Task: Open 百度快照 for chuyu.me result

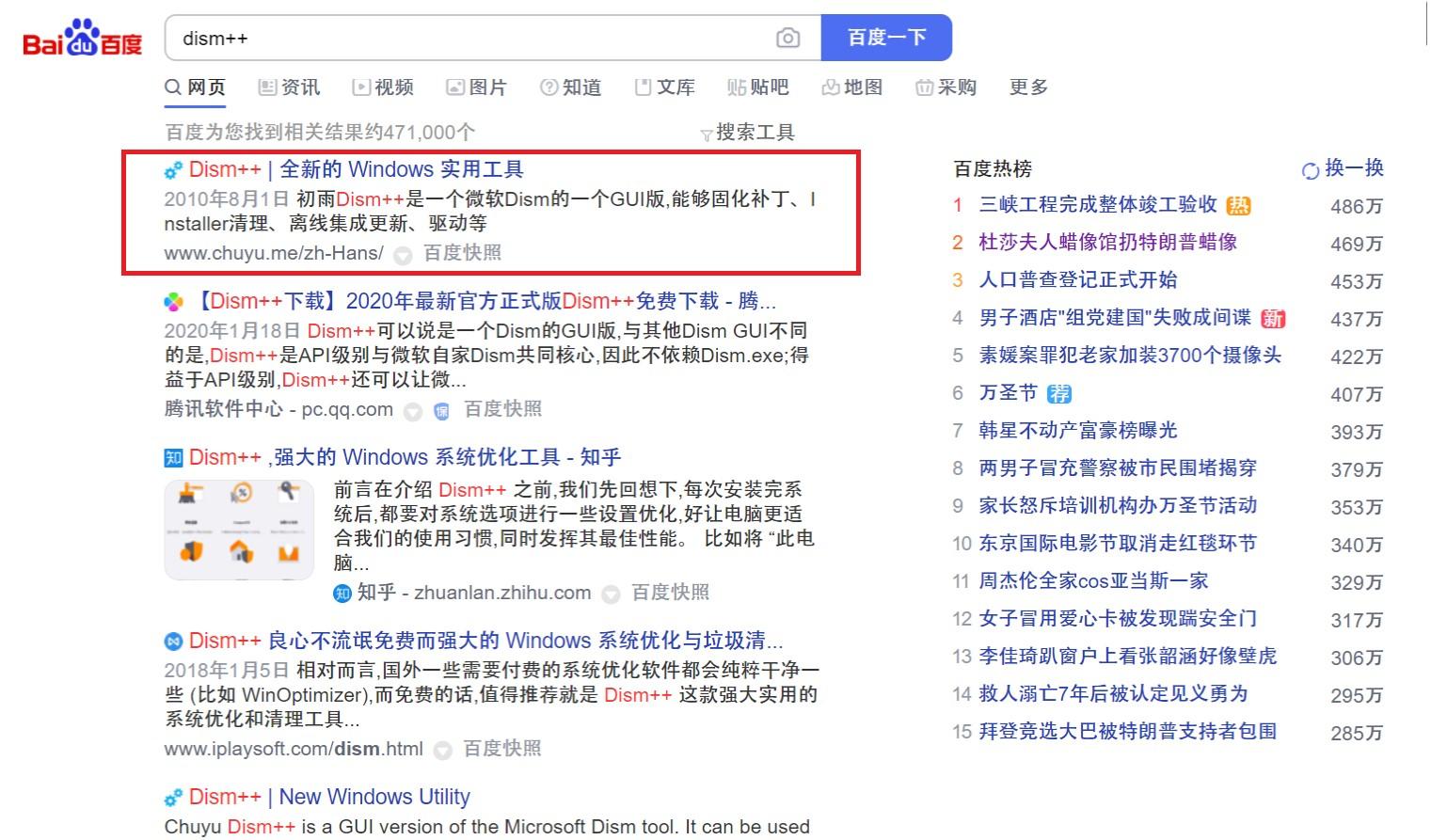Action: coord(462,253)
